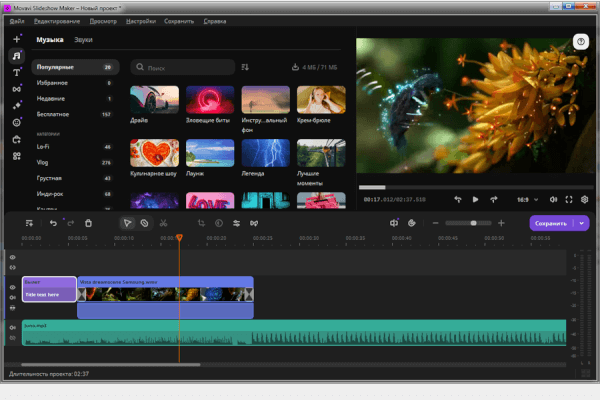Expand the save button dropdown arrow
Viewport: 600px width, 400px height.
coord(582,223)
